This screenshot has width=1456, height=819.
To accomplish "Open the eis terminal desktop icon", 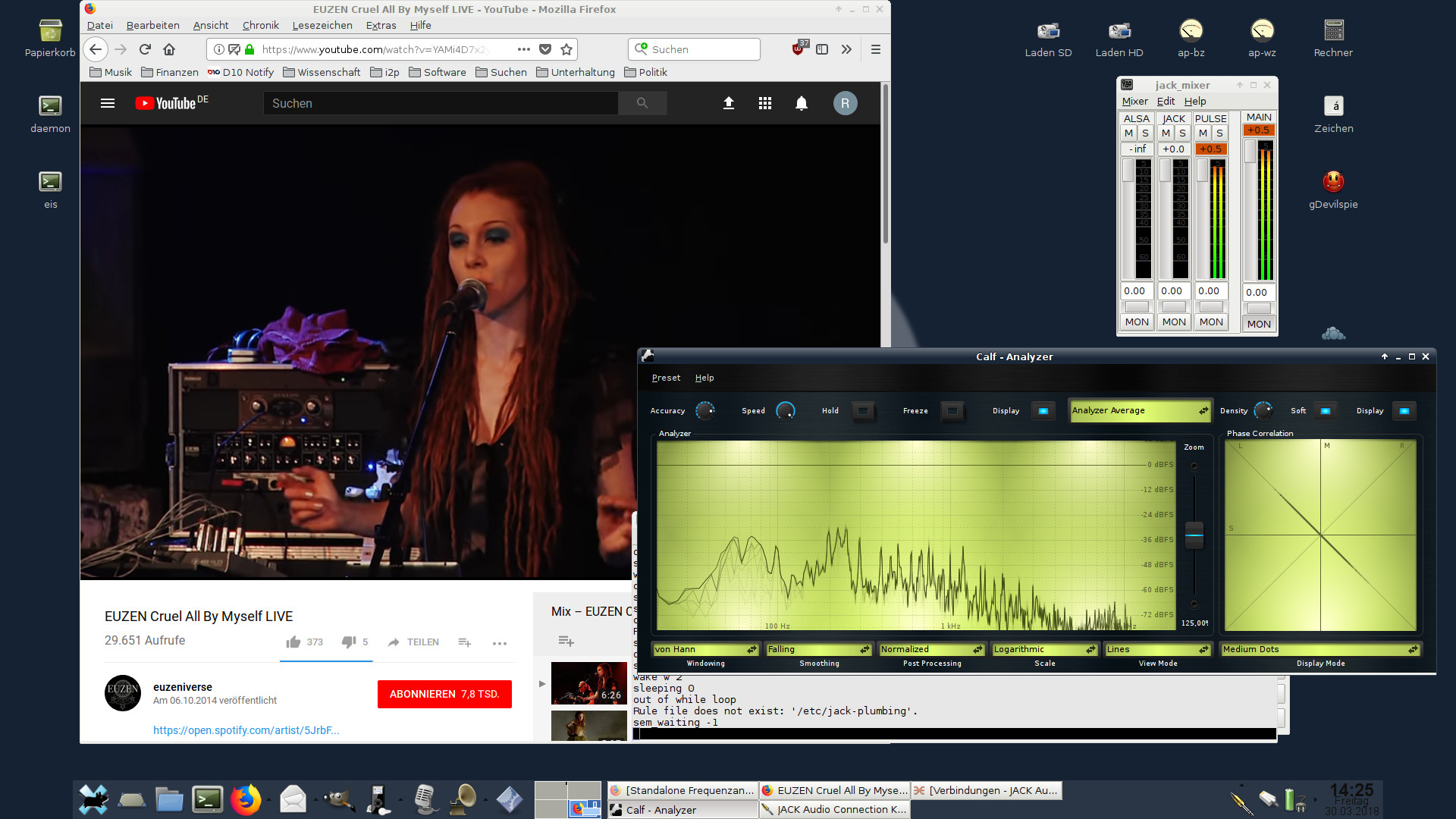I will [50, 190].
